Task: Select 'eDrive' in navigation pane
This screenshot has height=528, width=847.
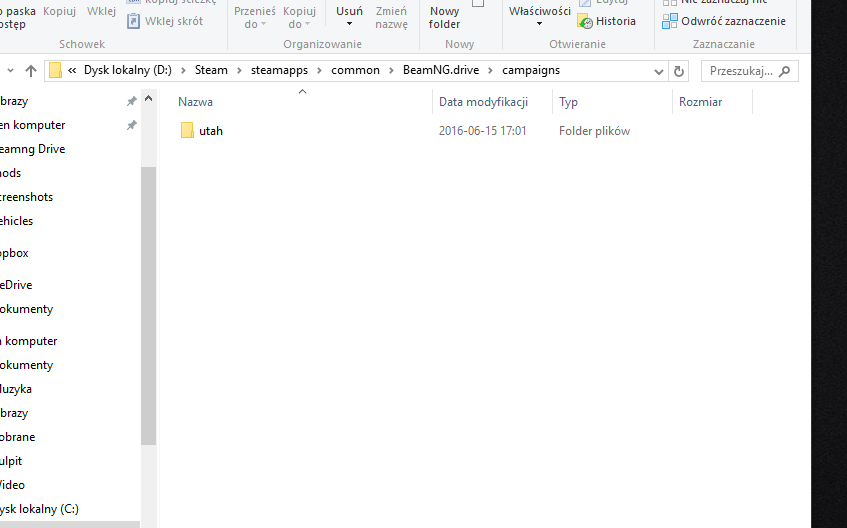Action: pos(16,285)
